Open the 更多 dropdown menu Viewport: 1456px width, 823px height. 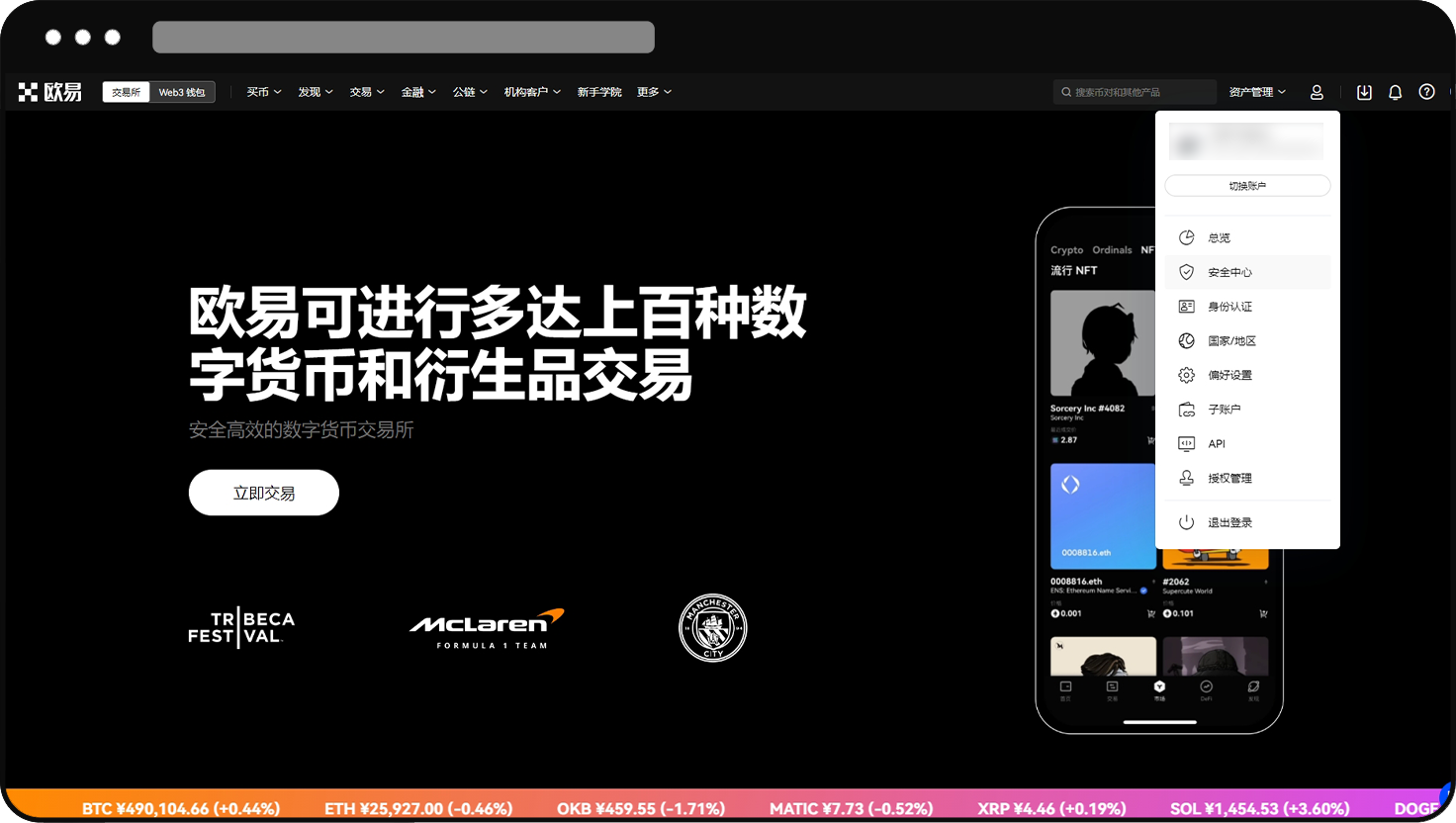point(654,92)
